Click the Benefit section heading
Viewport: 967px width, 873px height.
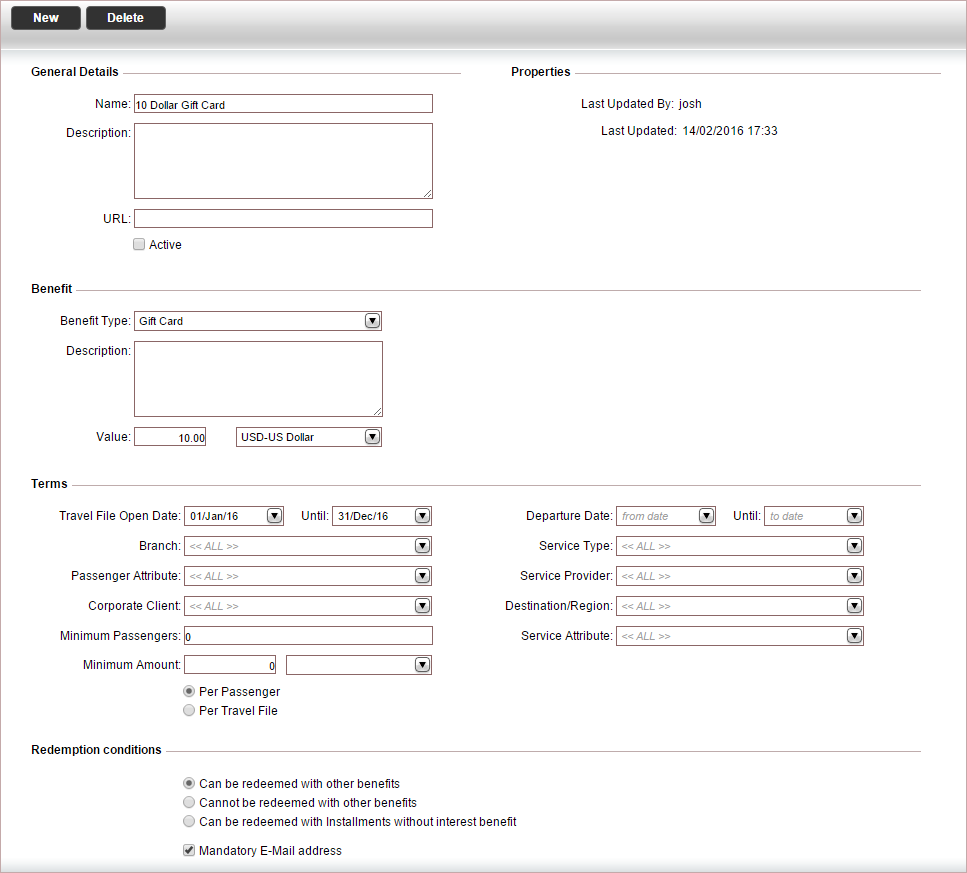[x=52, y=289]
